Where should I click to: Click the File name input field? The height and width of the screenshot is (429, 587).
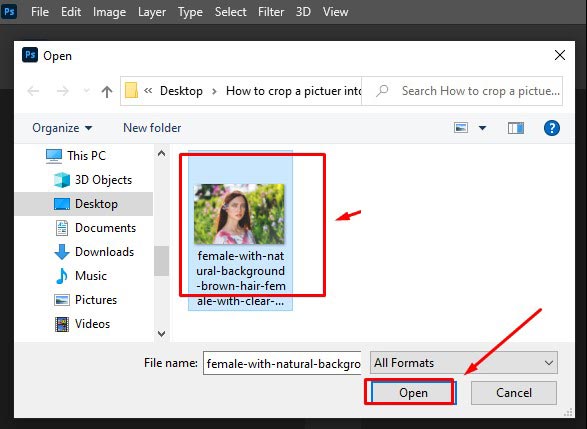click(282, 363)
